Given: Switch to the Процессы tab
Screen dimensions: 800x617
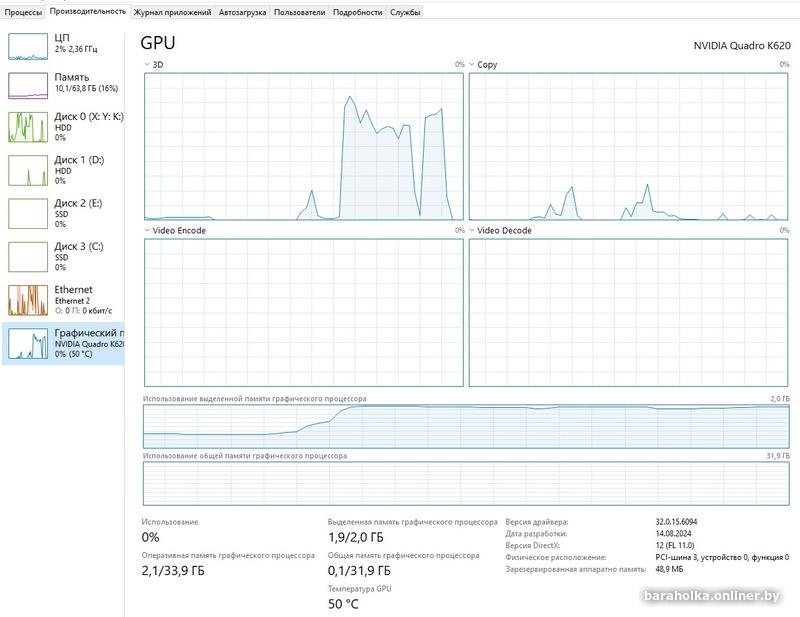Looking at the screenshot, I should point(23,12).
